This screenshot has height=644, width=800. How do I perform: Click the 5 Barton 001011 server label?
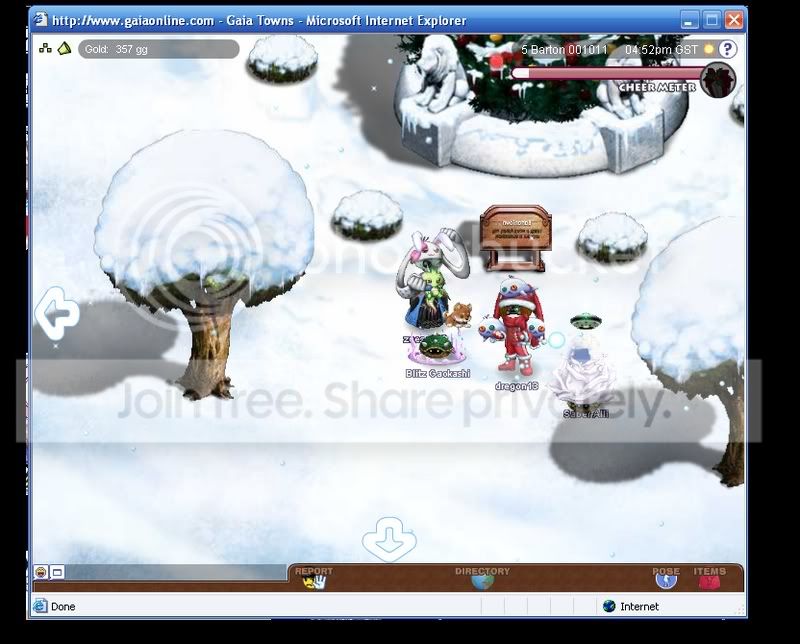[x=564, y=49]
